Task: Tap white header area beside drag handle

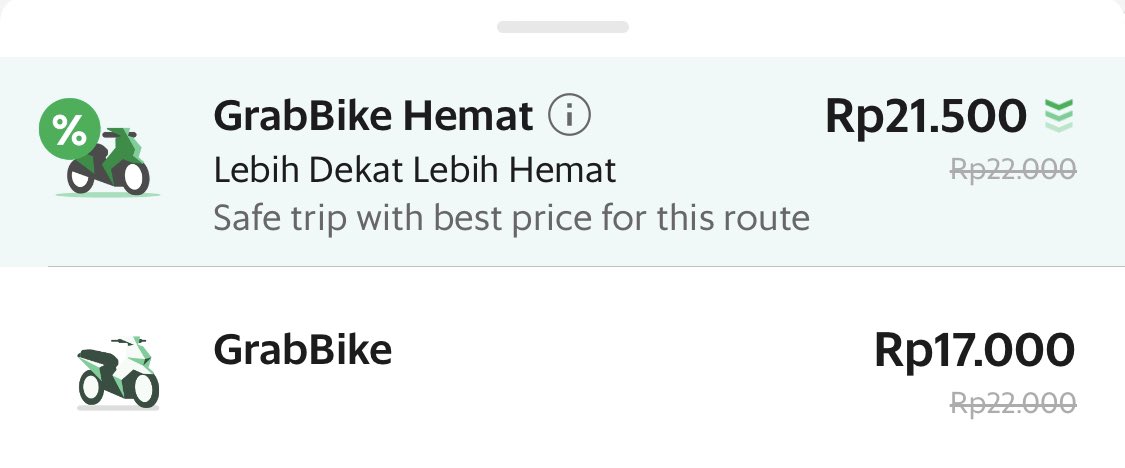Action: [x=861, y=27]
